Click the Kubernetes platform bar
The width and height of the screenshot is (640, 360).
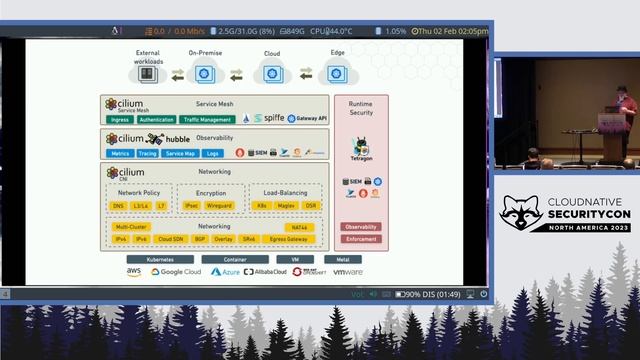pos(160,260)
